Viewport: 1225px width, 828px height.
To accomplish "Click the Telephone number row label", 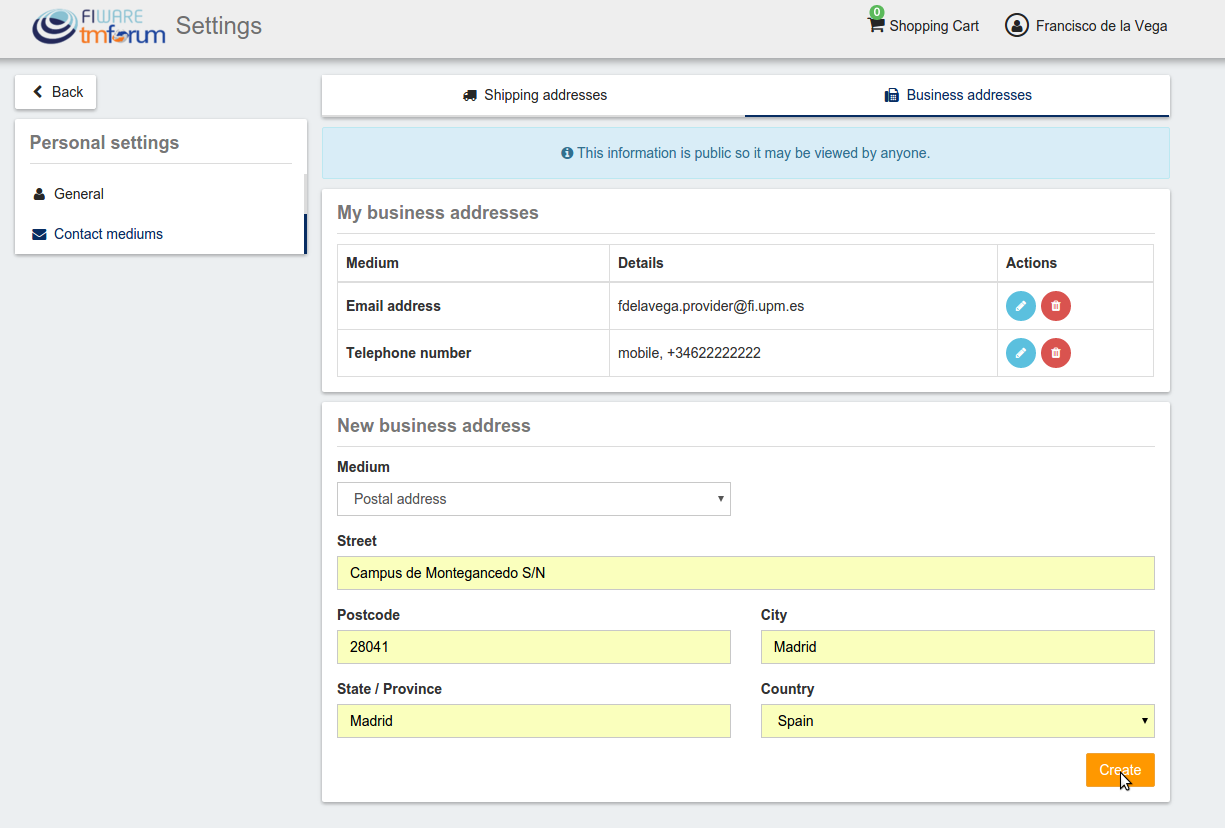I will pyautogui.click(x=408, y=353).
